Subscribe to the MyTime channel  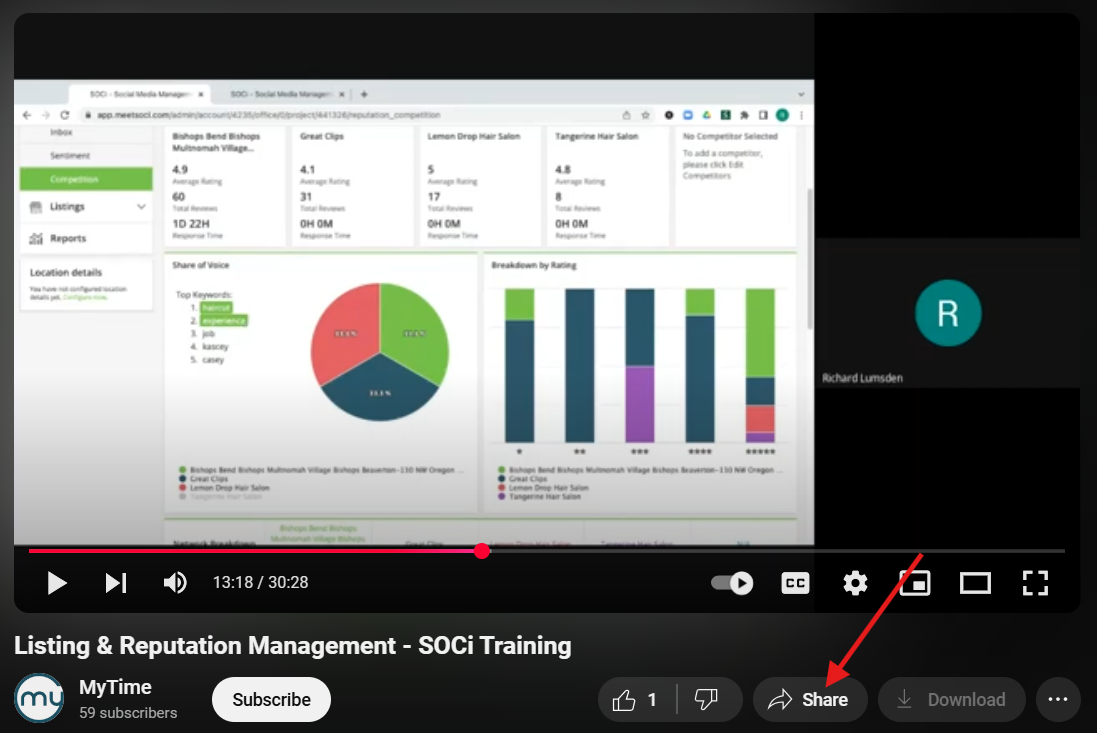coord(271,699)
